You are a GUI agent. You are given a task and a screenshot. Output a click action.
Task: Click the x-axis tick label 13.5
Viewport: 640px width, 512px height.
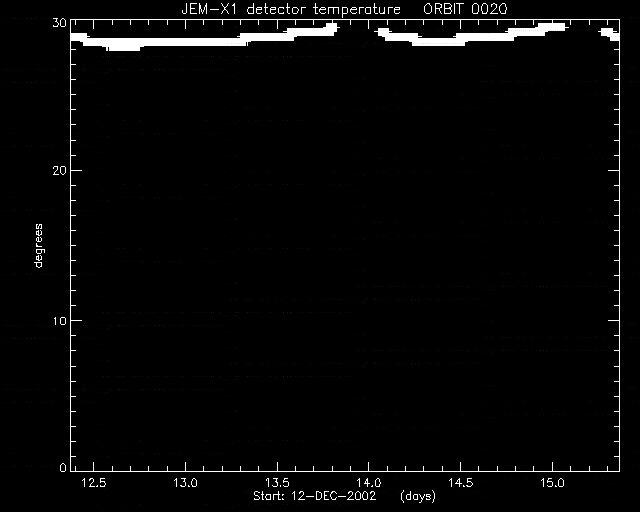click(277, 483)
